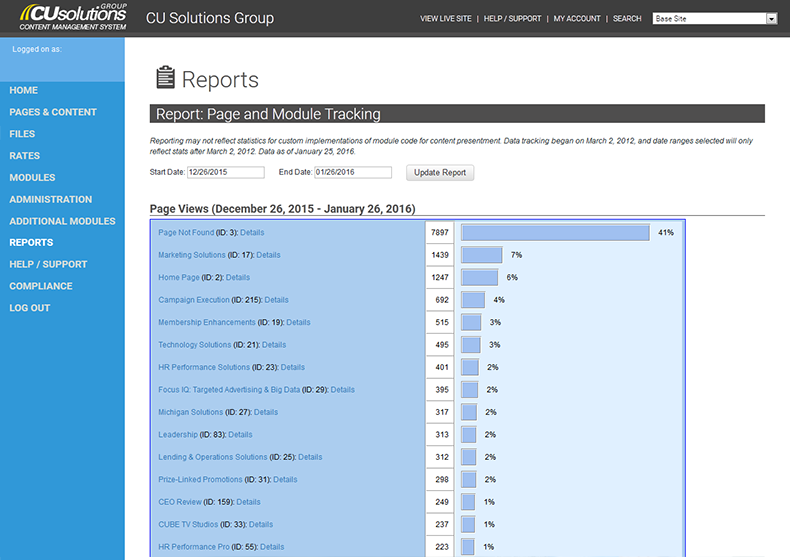Open Details for Leadership
Viewport: 790px width, 560px height.
[240, 434]
